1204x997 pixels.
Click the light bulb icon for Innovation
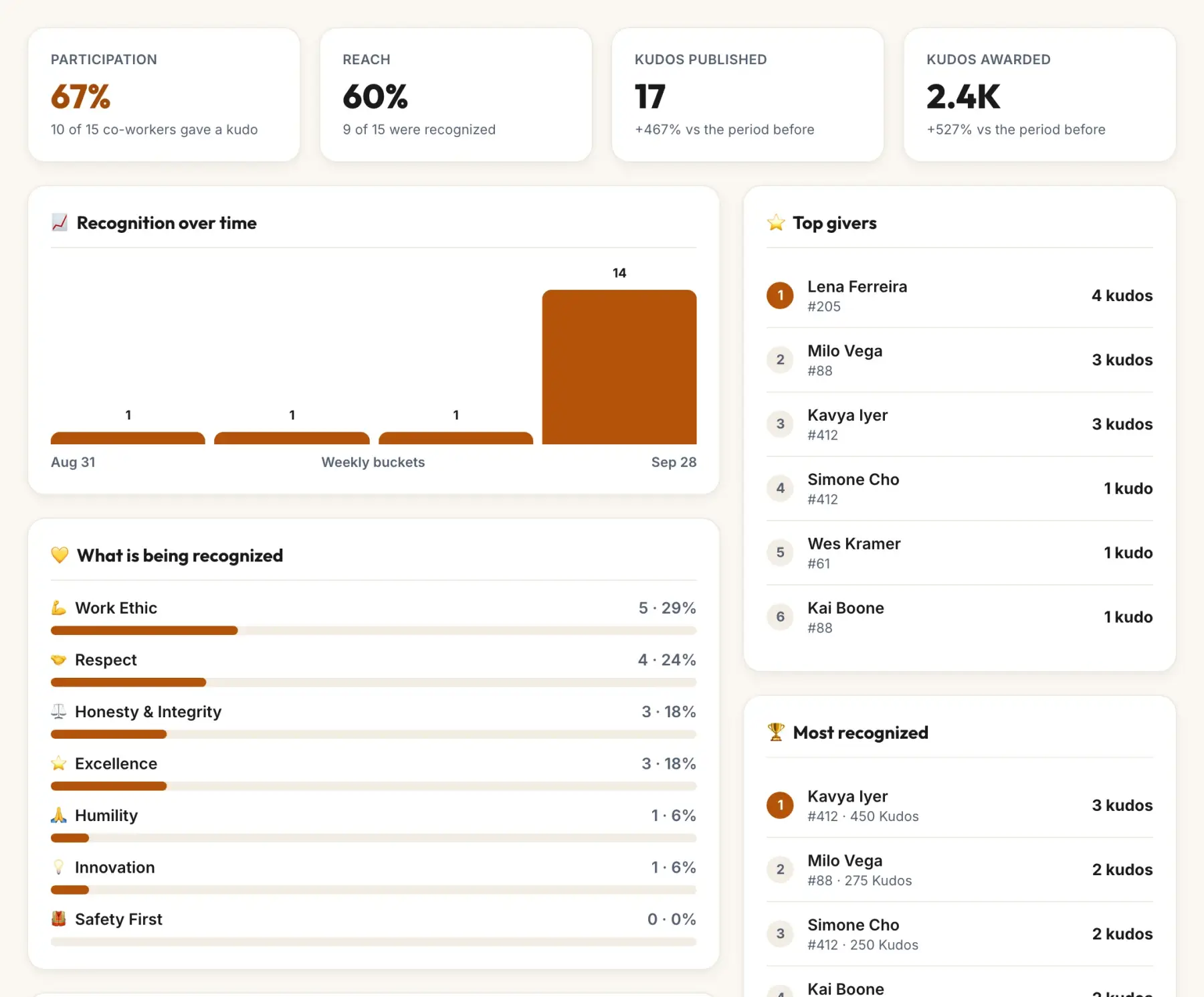click(x=59, y=867)
